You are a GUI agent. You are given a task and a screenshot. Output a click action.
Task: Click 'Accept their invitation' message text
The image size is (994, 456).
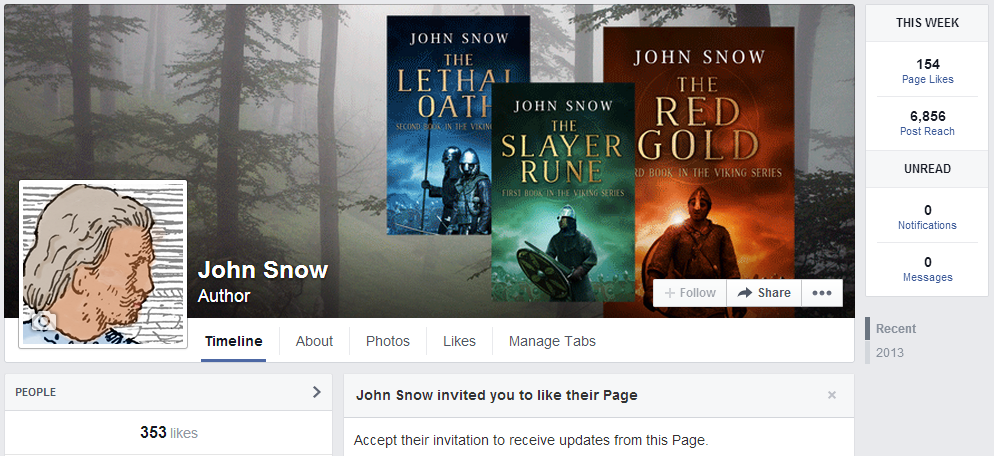point(531,440)
